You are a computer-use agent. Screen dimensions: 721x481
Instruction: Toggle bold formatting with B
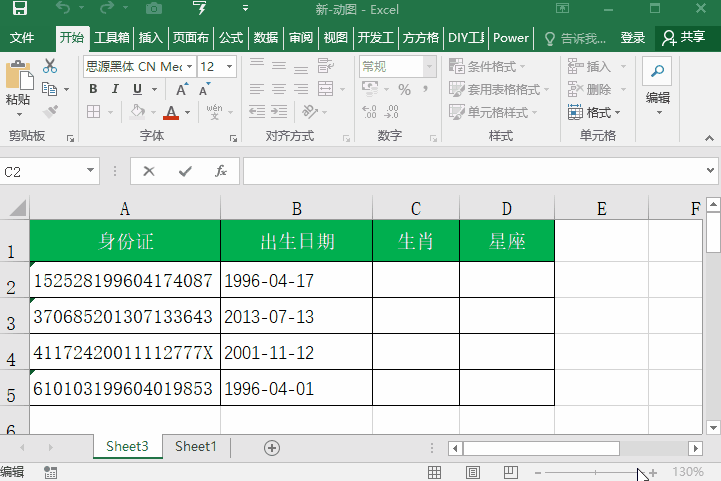93,89
